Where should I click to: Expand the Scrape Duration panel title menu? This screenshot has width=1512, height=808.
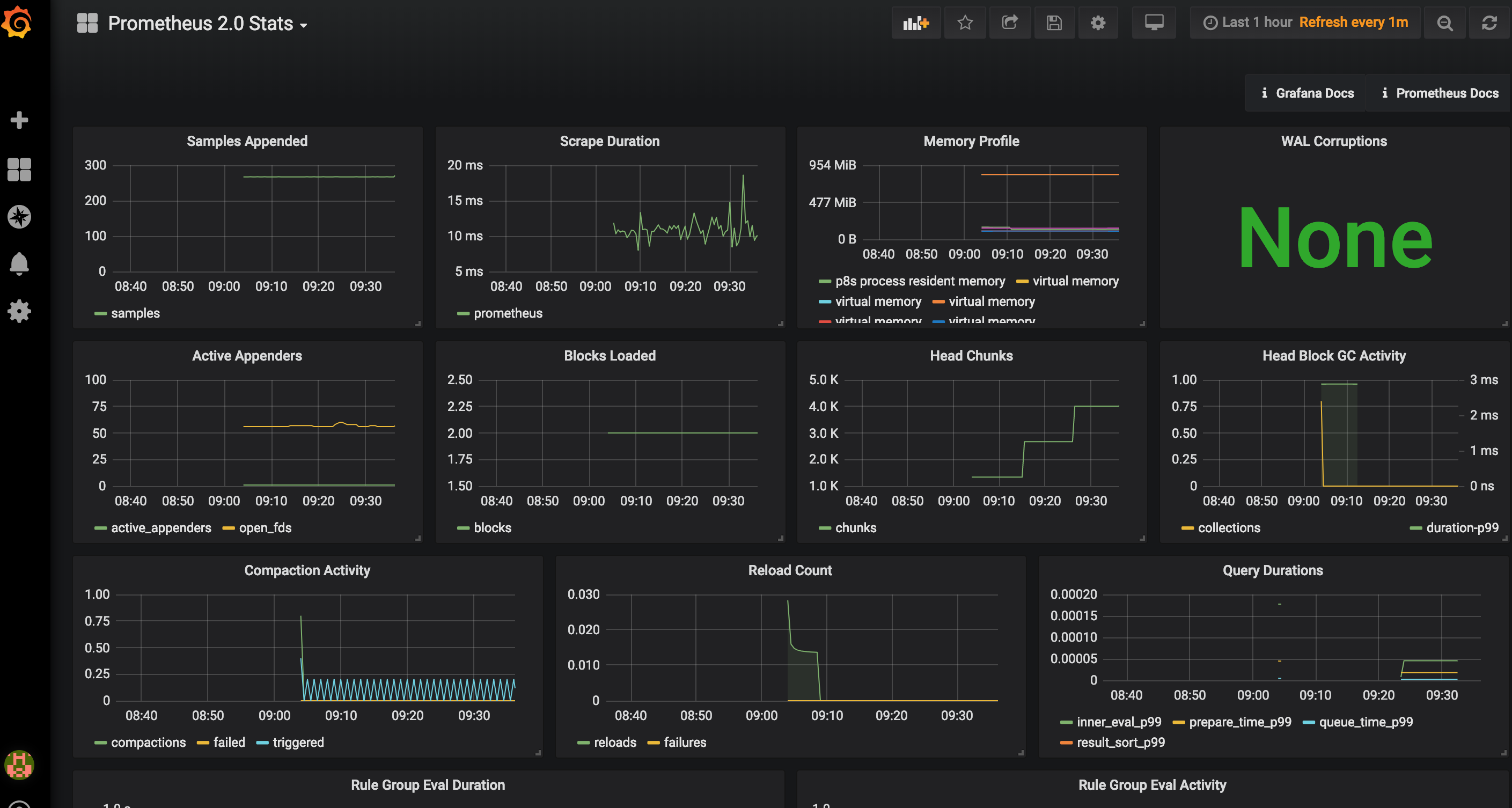point(610,142)
